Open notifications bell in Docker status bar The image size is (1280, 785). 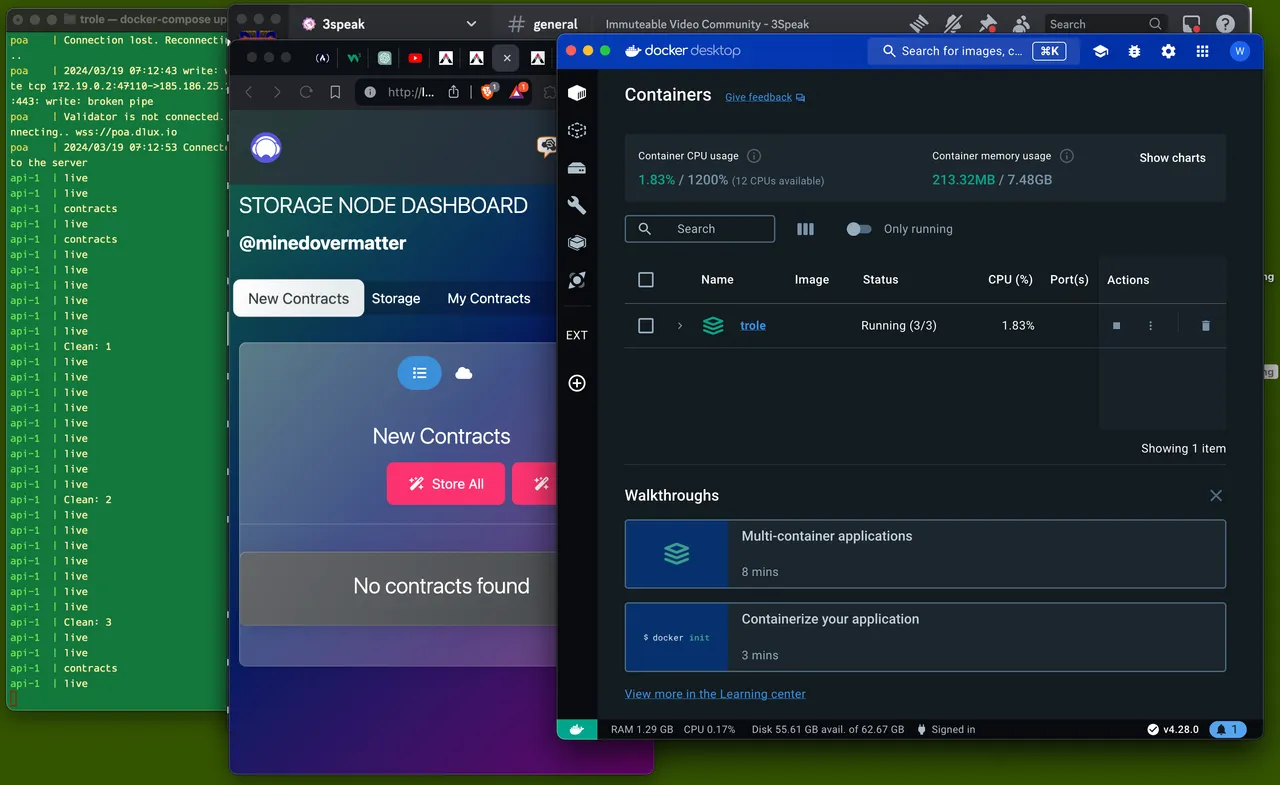pyautogui.click(x=1228, y=730)
